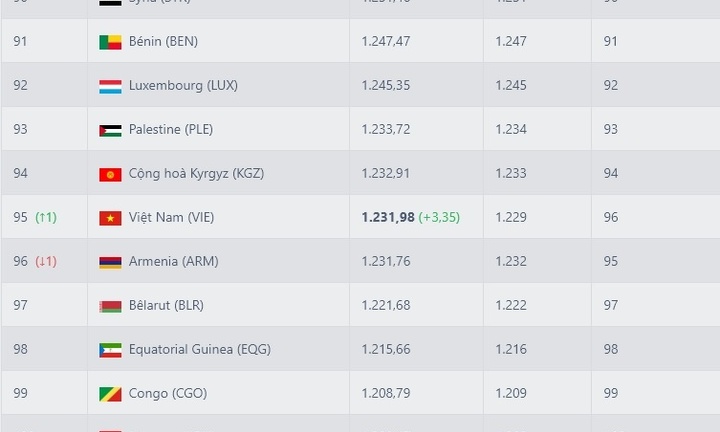Click the Luxembourg flag icon
The width and height of the screenshot is (720, 432).
pyautogui.click(x=110, y=86)
